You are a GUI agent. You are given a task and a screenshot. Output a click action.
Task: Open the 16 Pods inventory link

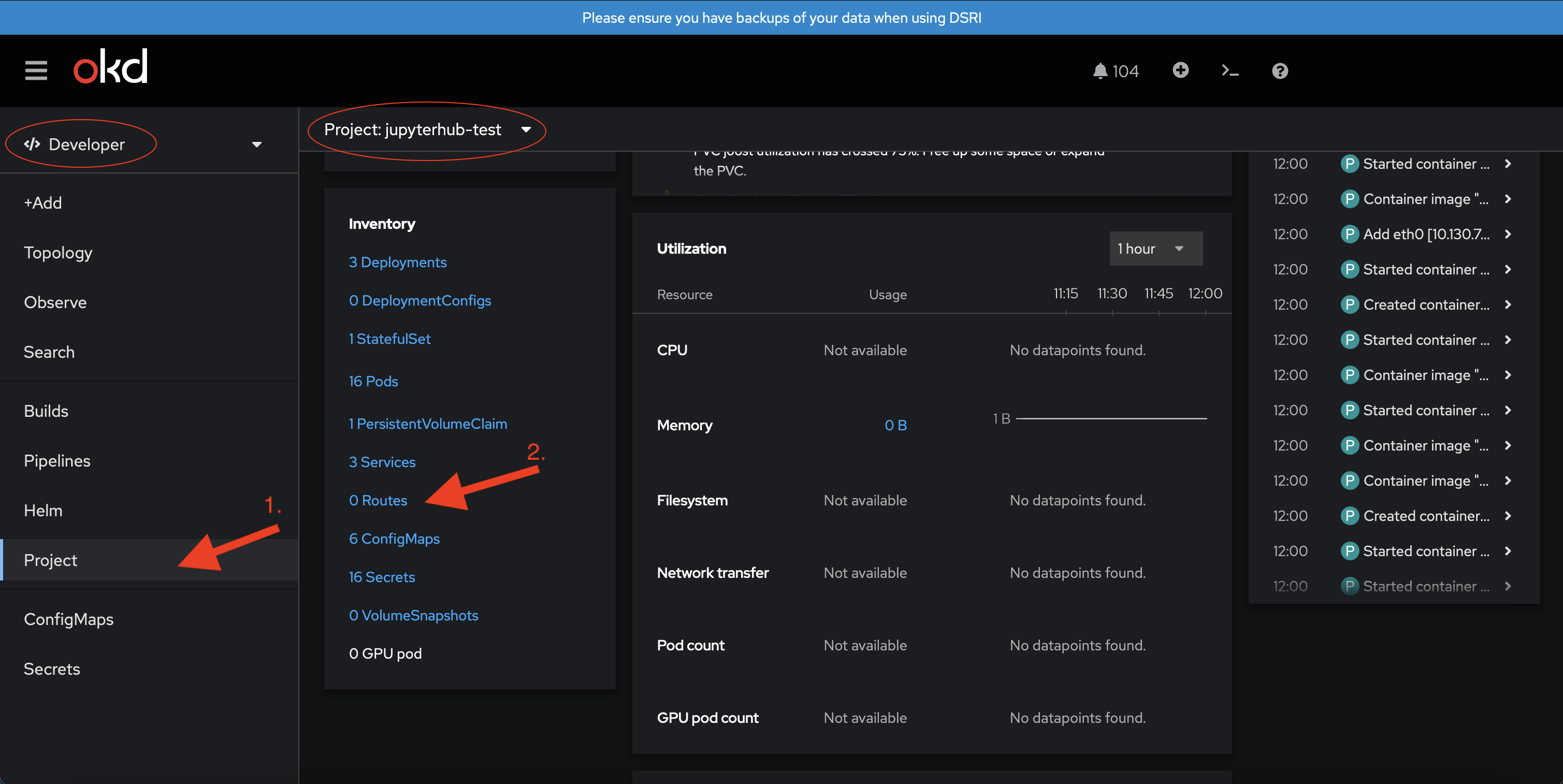[x=373, y=381]
